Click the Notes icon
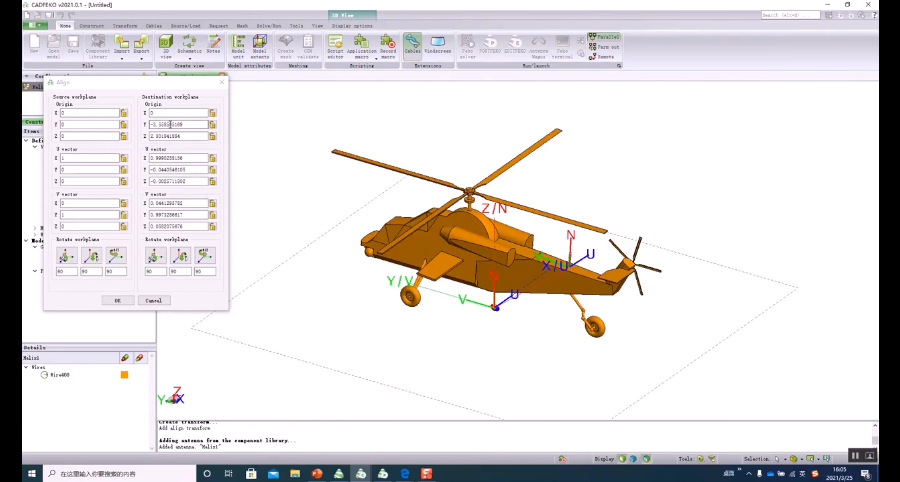This screenshot has width=900, height=482. click(x=214, y=46)
